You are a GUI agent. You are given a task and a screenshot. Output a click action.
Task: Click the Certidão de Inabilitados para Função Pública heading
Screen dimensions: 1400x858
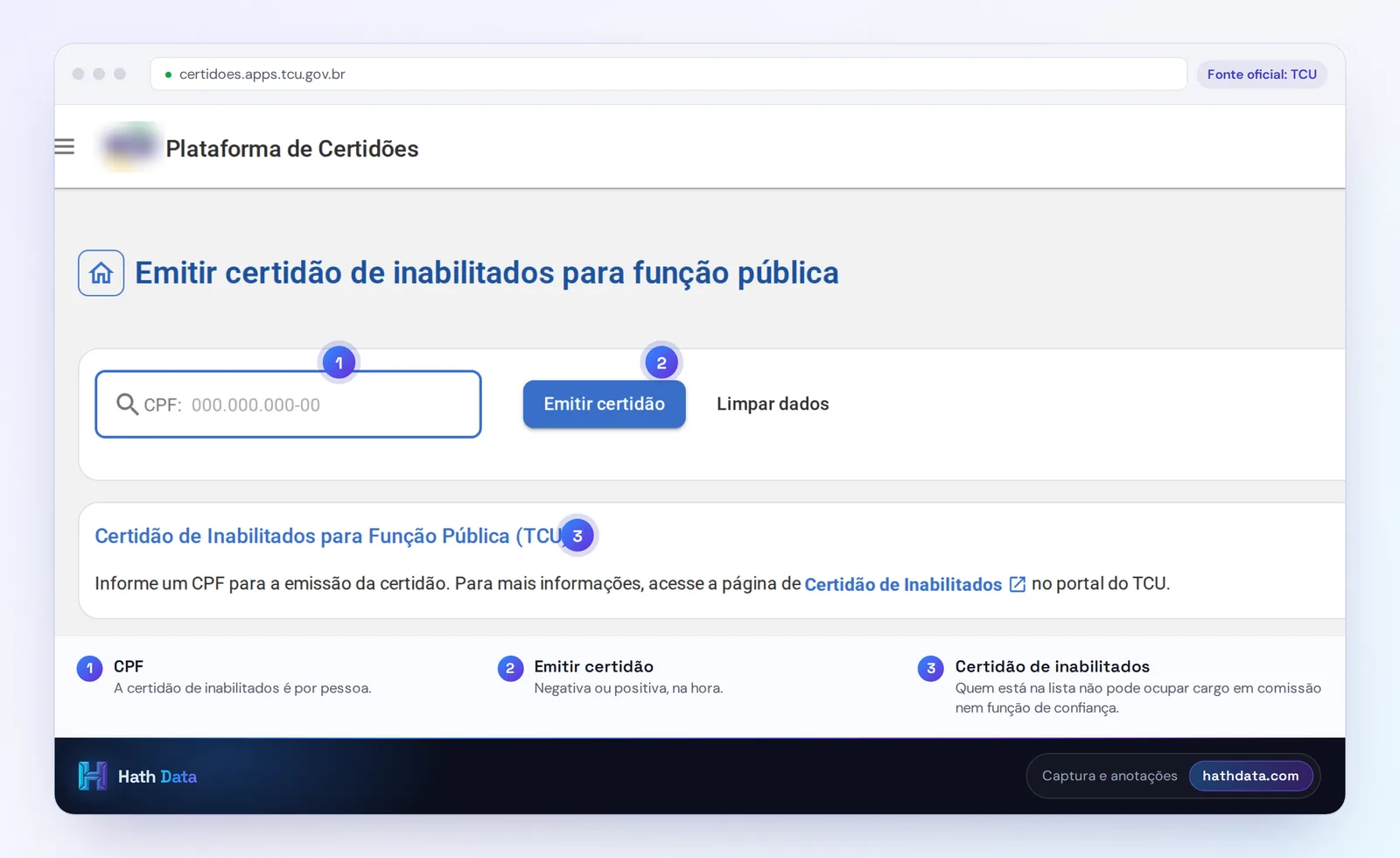tap(328, 536)
